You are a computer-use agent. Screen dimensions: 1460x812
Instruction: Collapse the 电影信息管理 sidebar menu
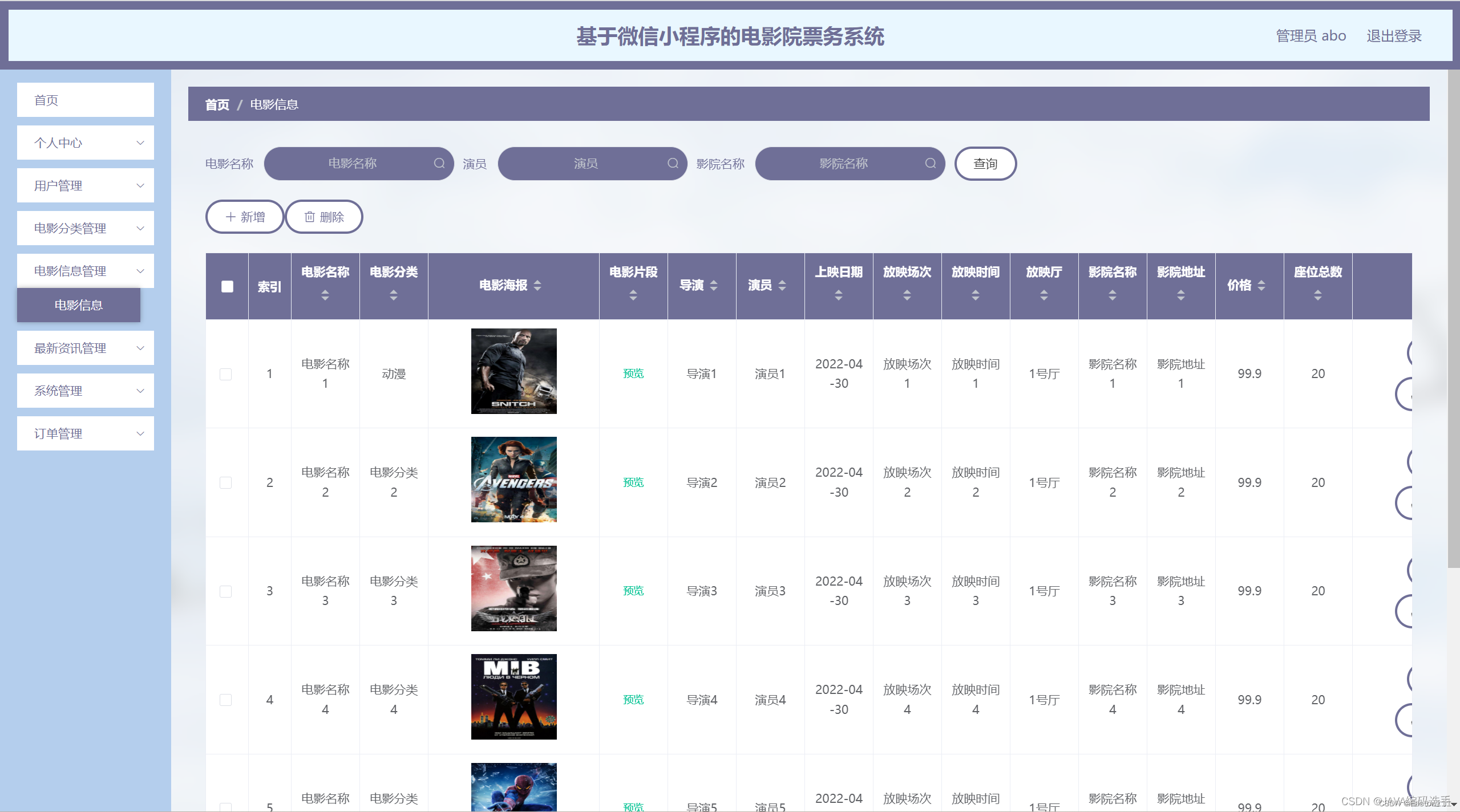[86, 271]
